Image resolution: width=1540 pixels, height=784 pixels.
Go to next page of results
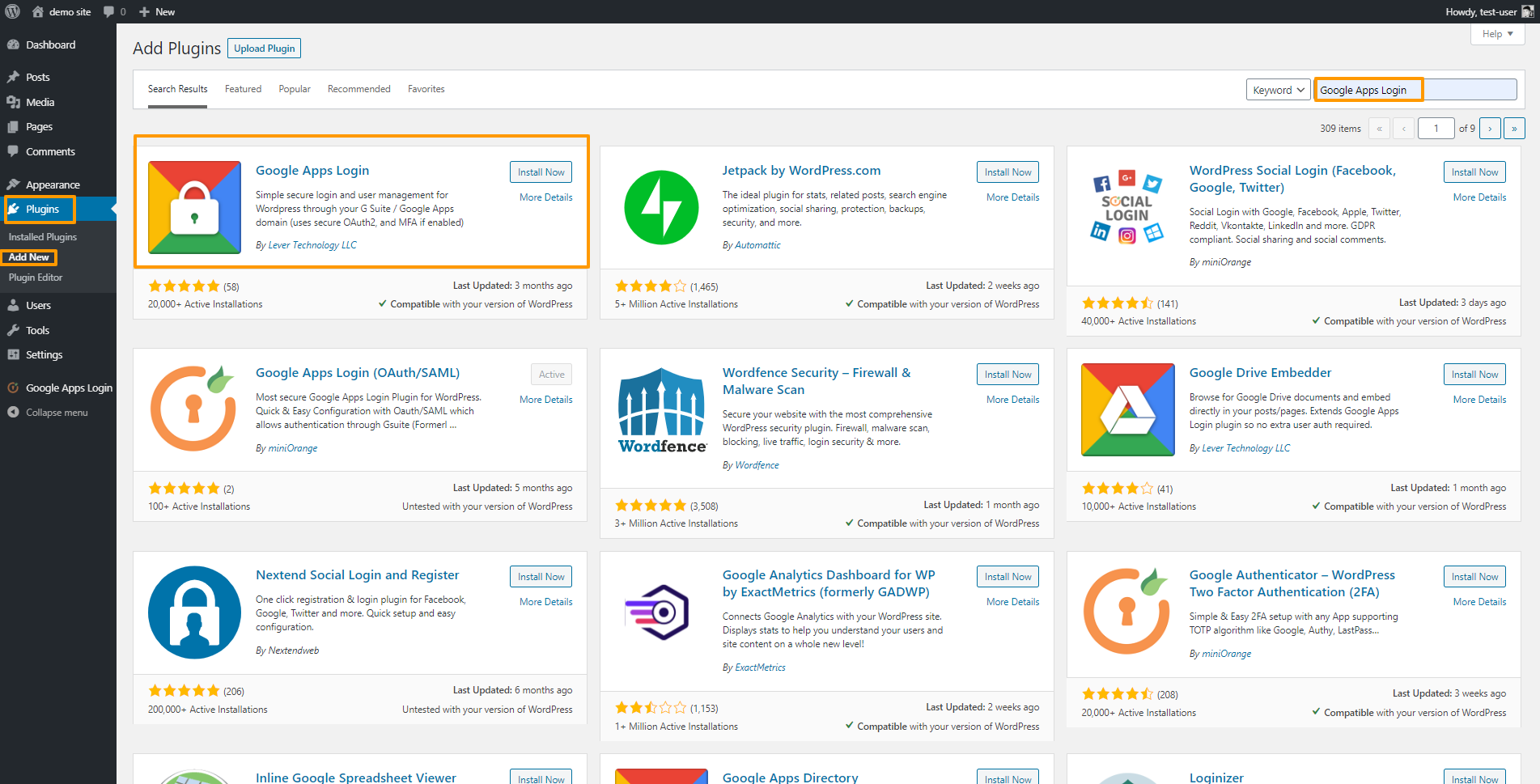(1490, 128)
